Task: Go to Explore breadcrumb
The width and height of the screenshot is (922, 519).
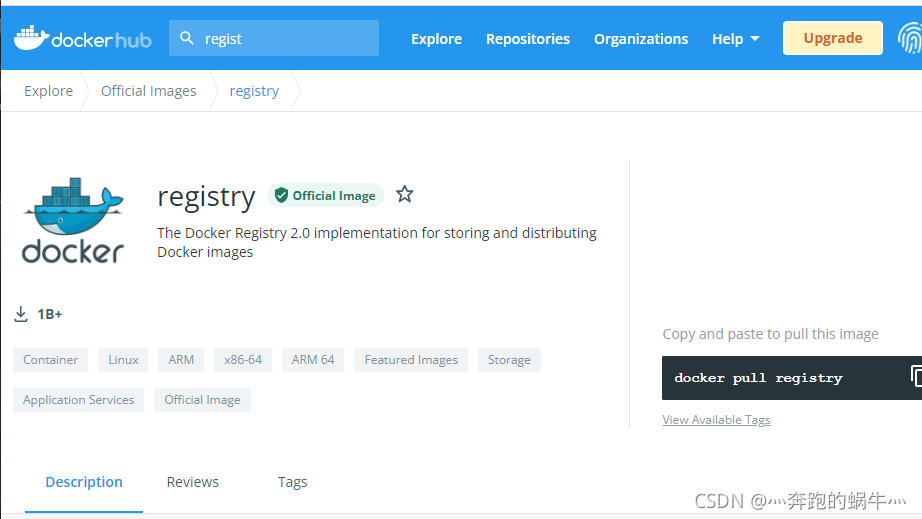Action: coord(48,91)
